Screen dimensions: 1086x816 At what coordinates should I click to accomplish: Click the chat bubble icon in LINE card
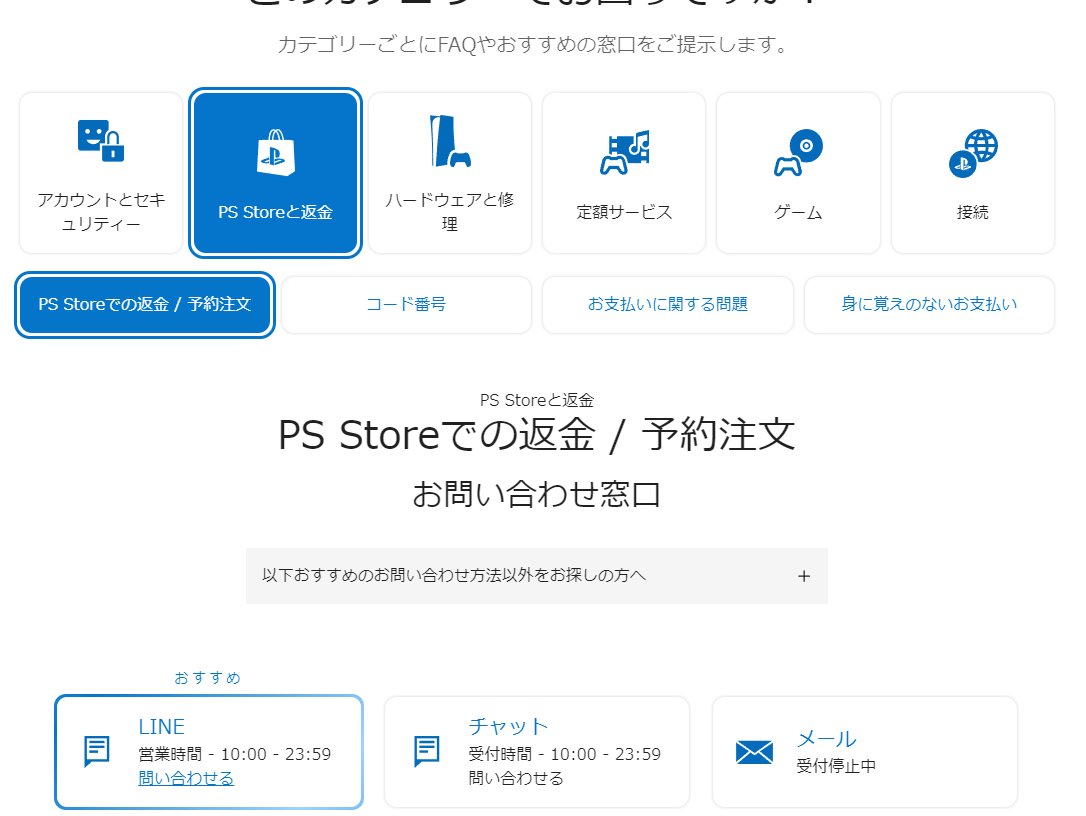(x=96, y=752)
